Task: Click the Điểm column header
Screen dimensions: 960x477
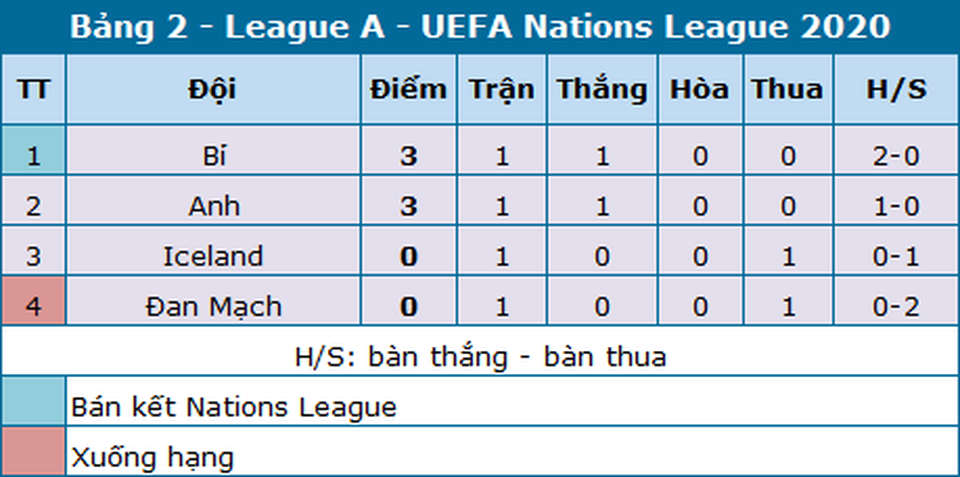Action: tap(407, 89)
